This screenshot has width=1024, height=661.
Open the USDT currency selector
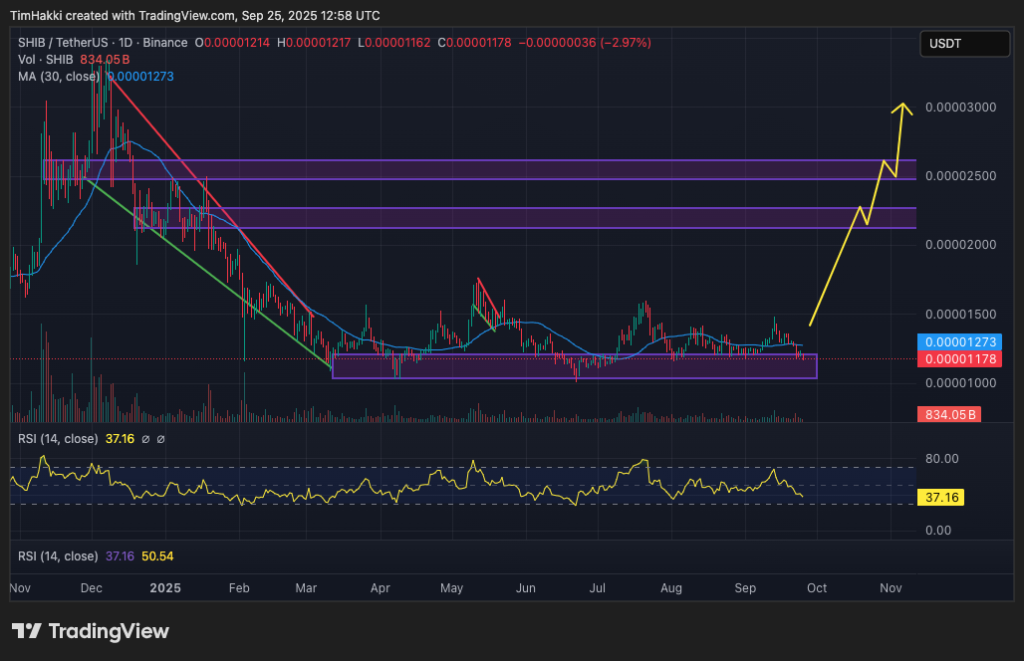(965, 44)
